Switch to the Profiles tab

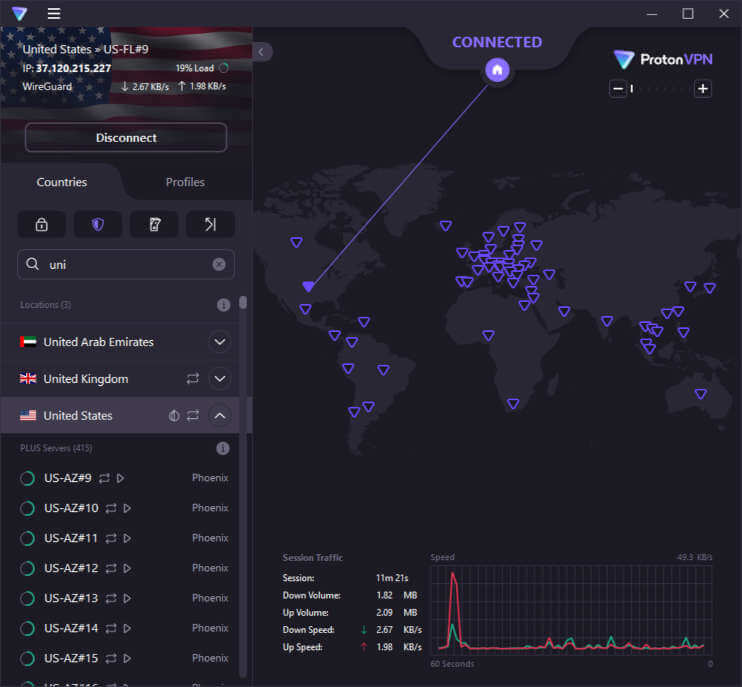tap(186, 182)
